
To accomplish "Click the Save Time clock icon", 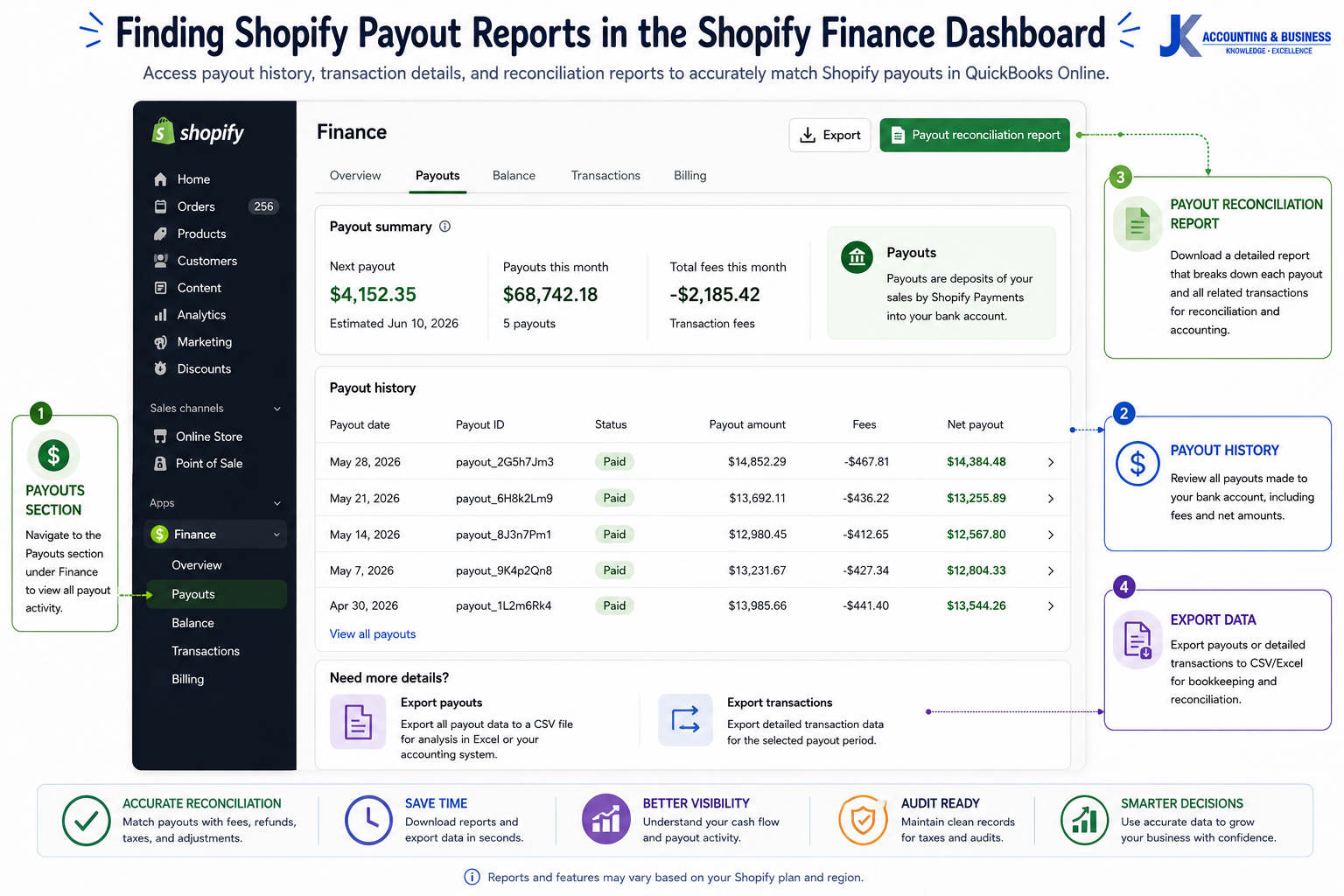I will 368,820.
